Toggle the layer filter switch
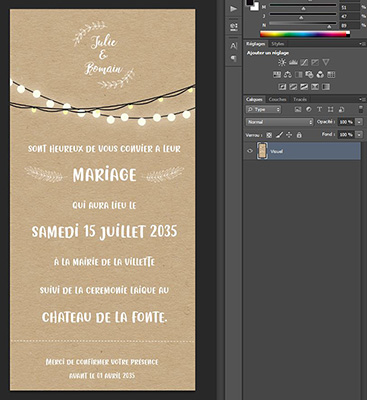 pyautogui.click(x=360, y=109)
